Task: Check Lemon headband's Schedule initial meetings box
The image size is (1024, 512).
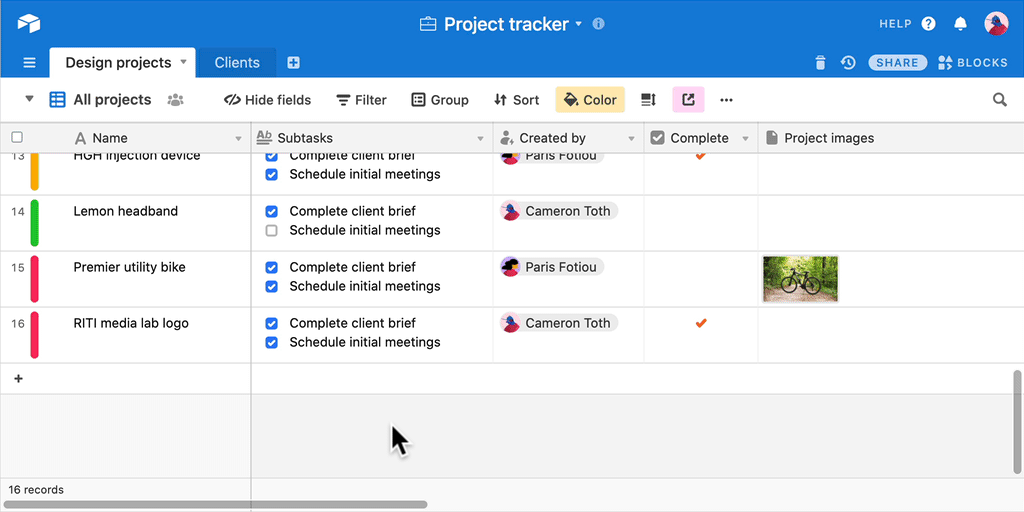Action: [271, 231]
